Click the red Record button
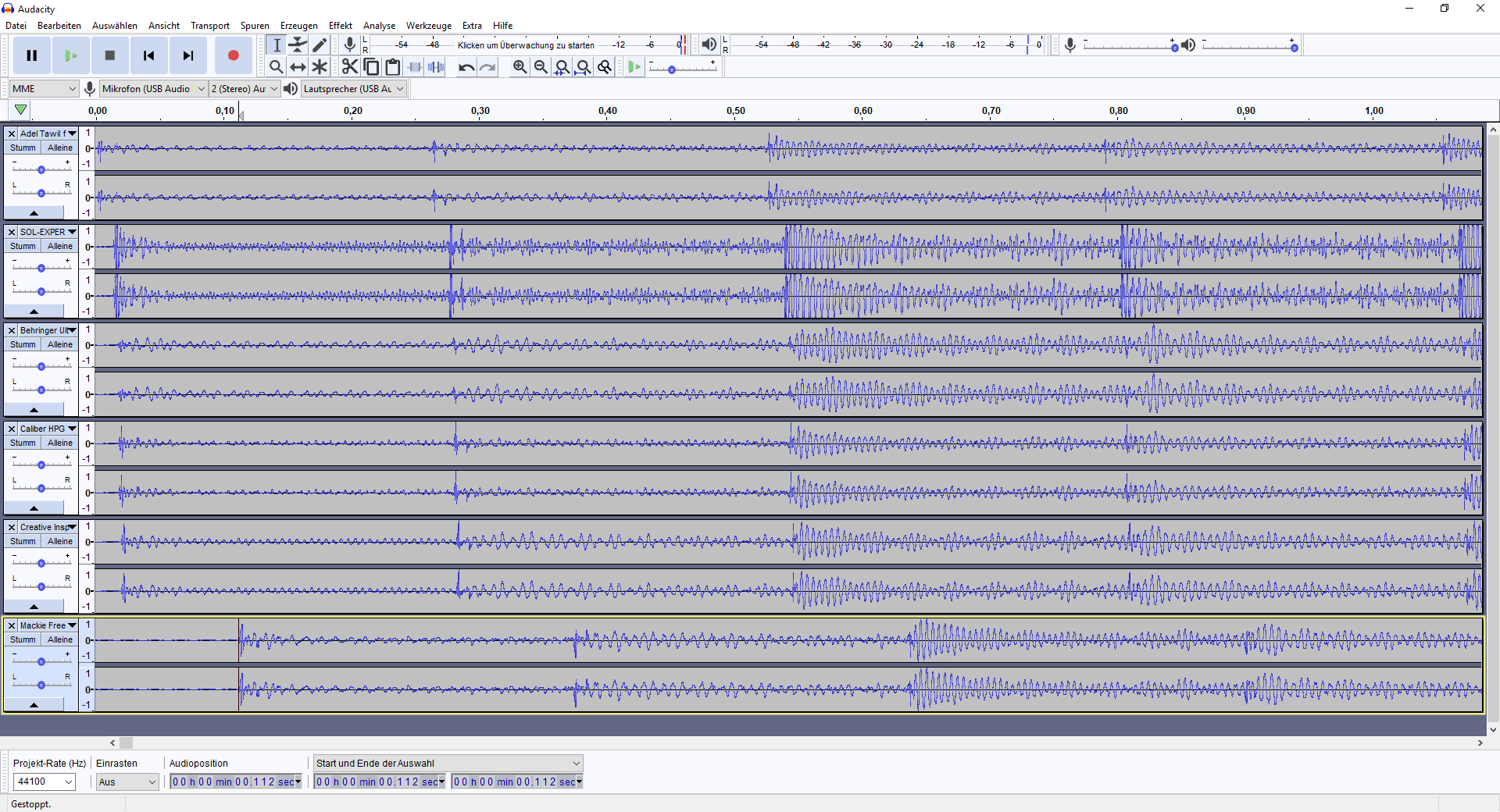 233,55
